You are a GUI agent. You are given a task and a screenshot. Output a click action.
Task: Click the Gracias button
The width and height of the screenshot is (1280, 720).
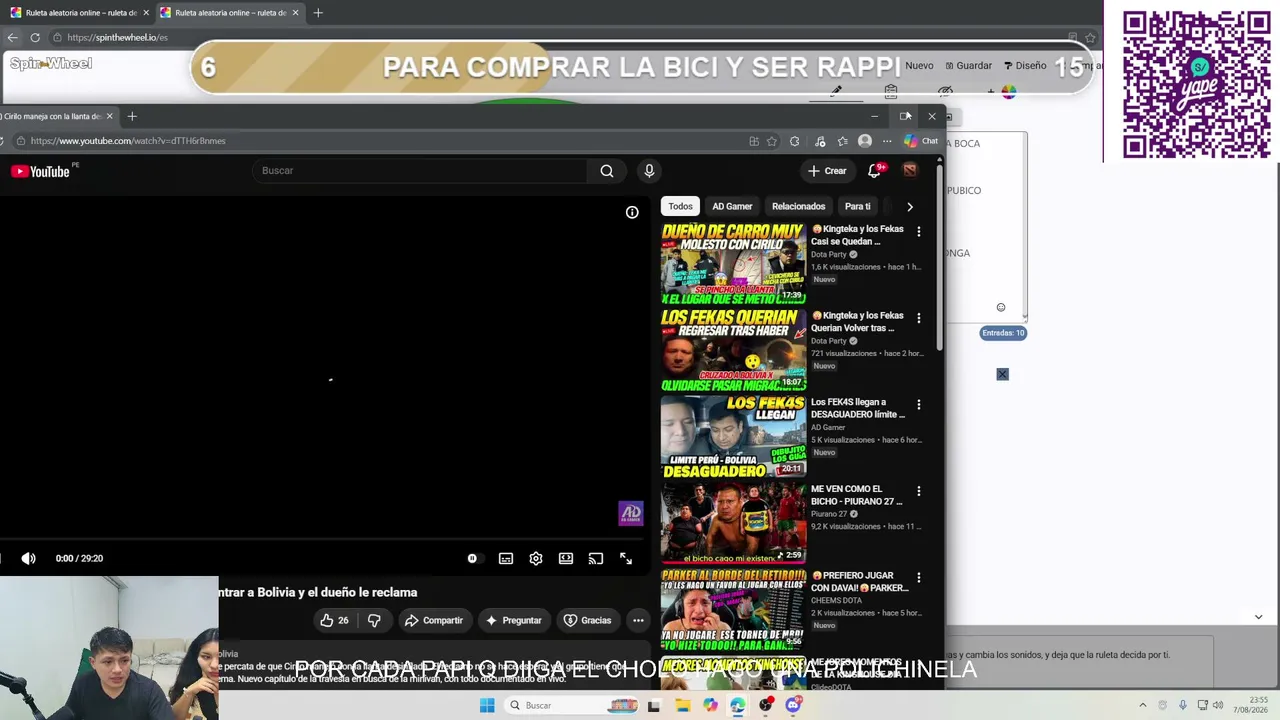click(x=587, y=620)
